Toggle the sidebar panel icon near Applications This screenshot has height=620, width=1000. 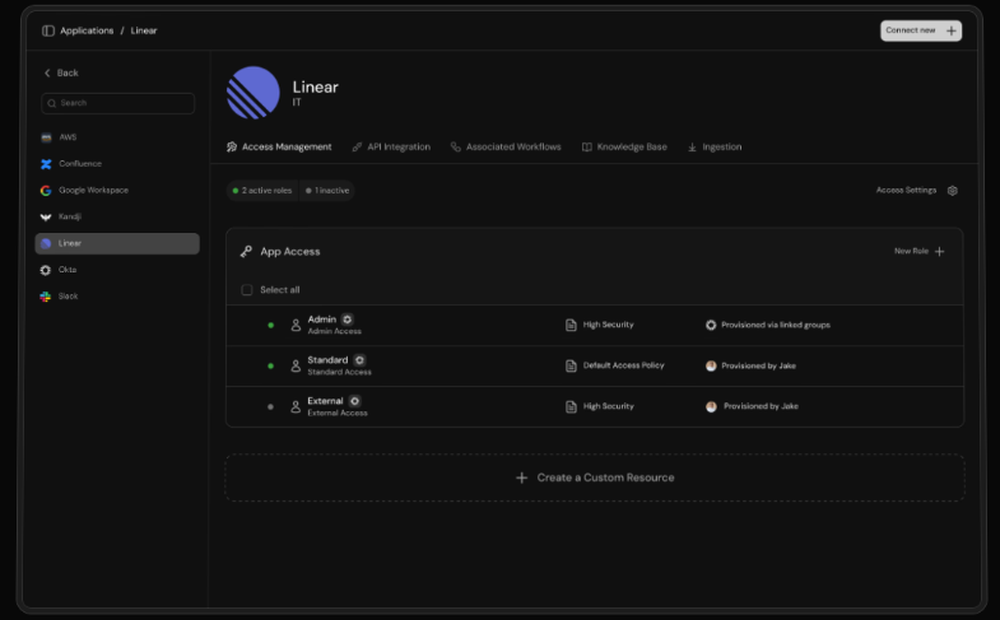point(48,31)
